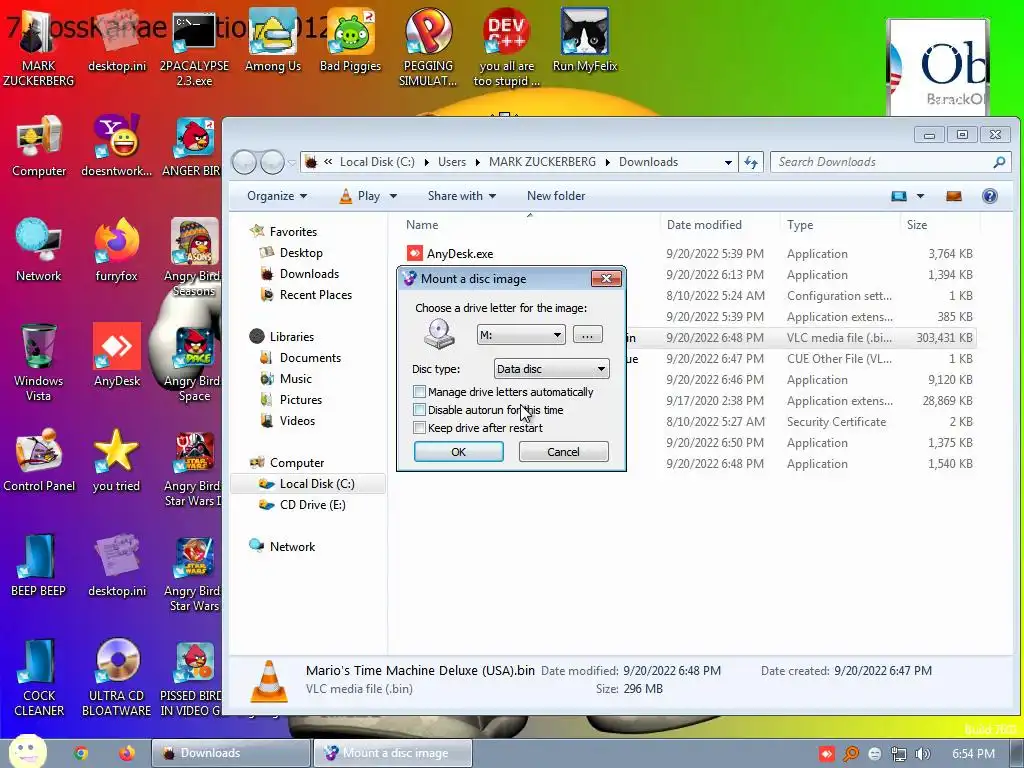Open 'you tried' star icon
The image size is (1024, 768).
pos(116,460)
